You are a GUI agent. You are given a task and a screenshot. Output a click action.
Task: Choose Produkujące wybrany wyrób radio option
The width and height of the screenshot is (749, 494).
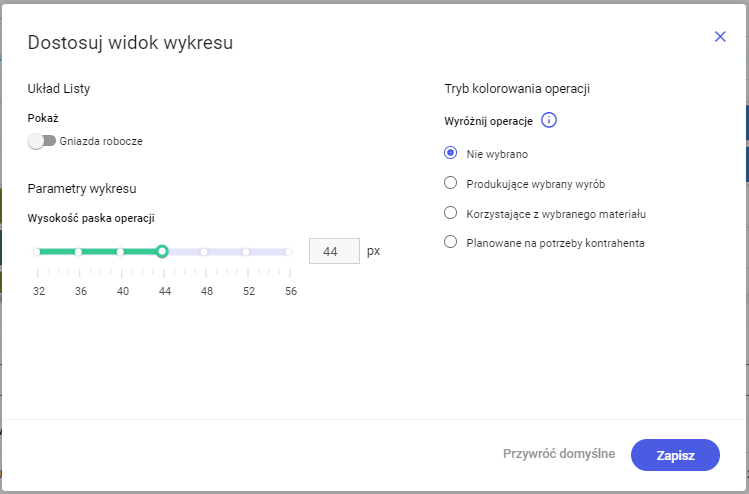tap(450, 183)
